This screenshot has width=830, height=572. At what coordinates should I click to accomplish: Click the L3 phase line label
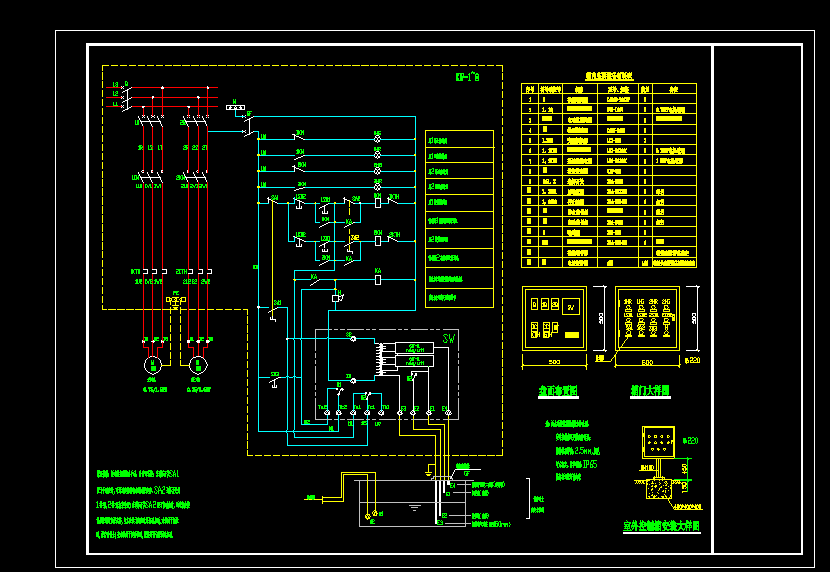(x=115, y=85)
